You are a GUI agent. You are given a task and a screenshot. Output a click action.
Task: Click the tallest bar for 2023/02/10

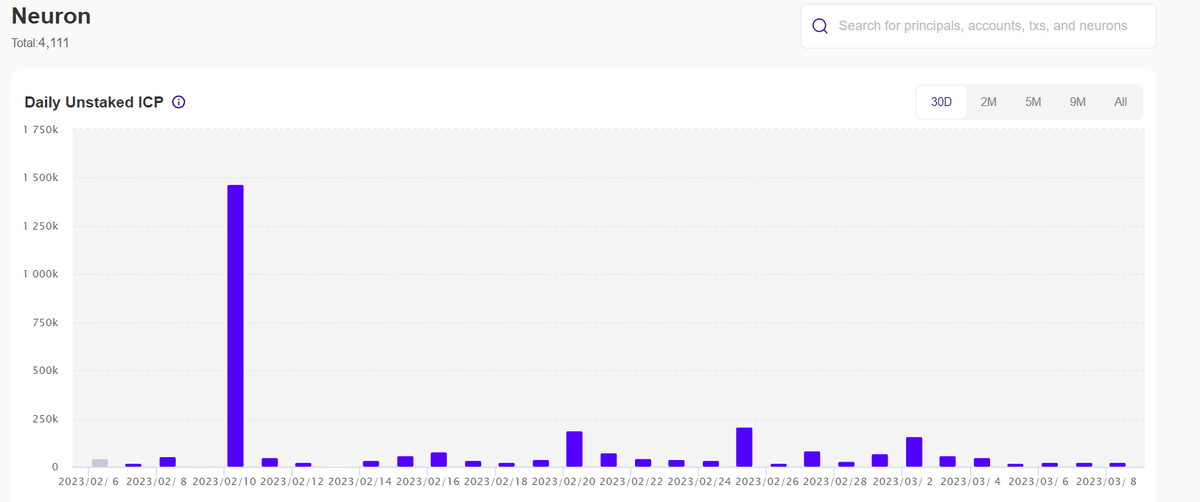(235, 326)
